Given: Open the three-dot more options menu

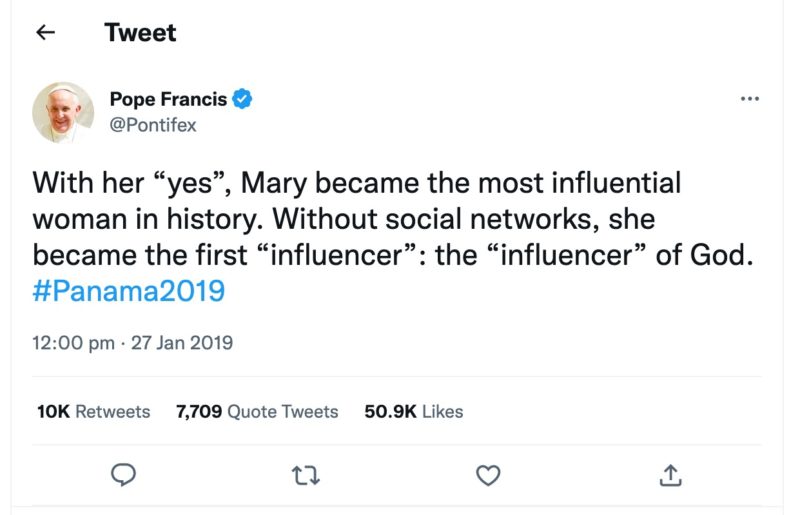Looking at the screenshot, I should [749, 99].
